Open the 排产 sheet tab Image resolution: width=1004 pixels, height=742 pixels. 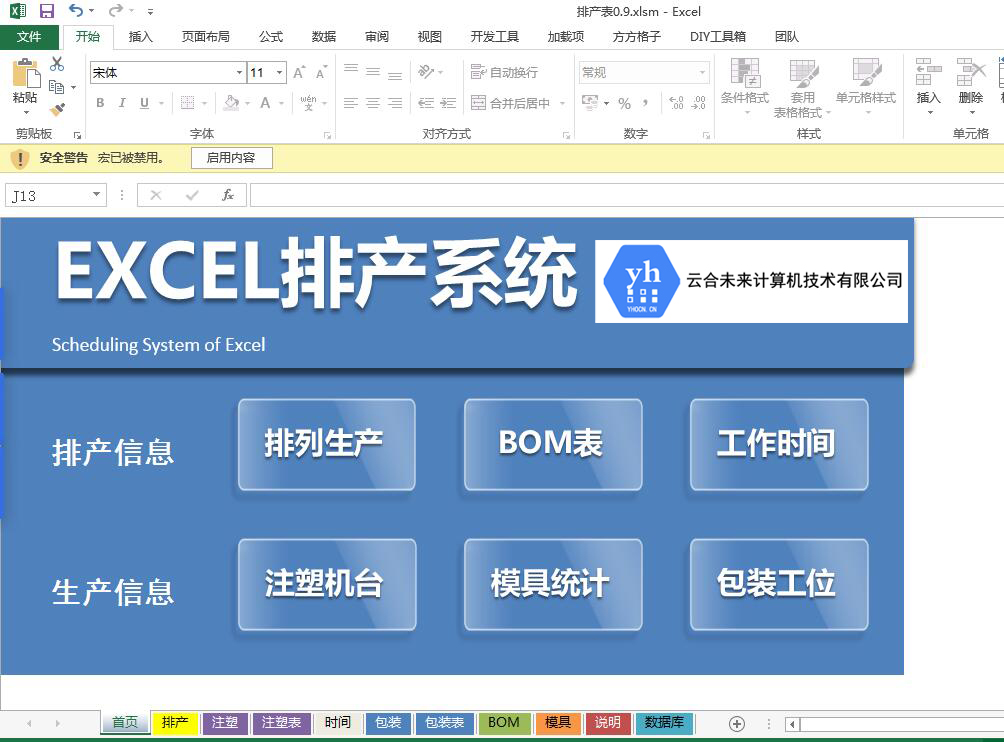175,722
